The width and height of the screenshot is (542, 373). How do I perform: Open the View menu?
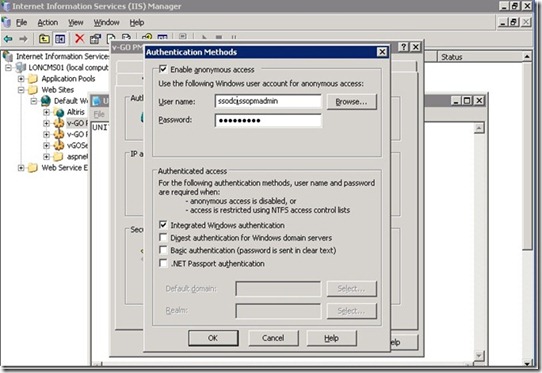coord(75,22)
